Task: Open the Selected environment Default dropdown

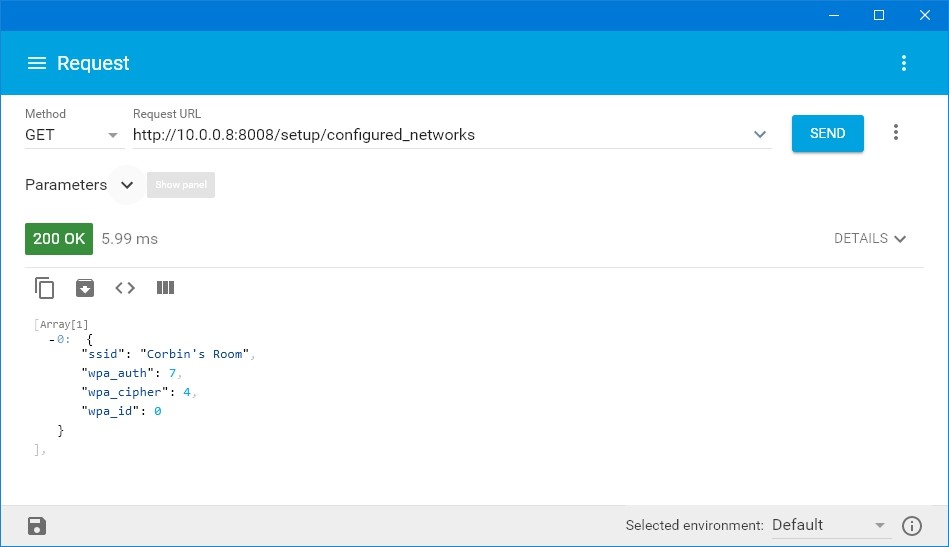Action: tap(829, 525)
